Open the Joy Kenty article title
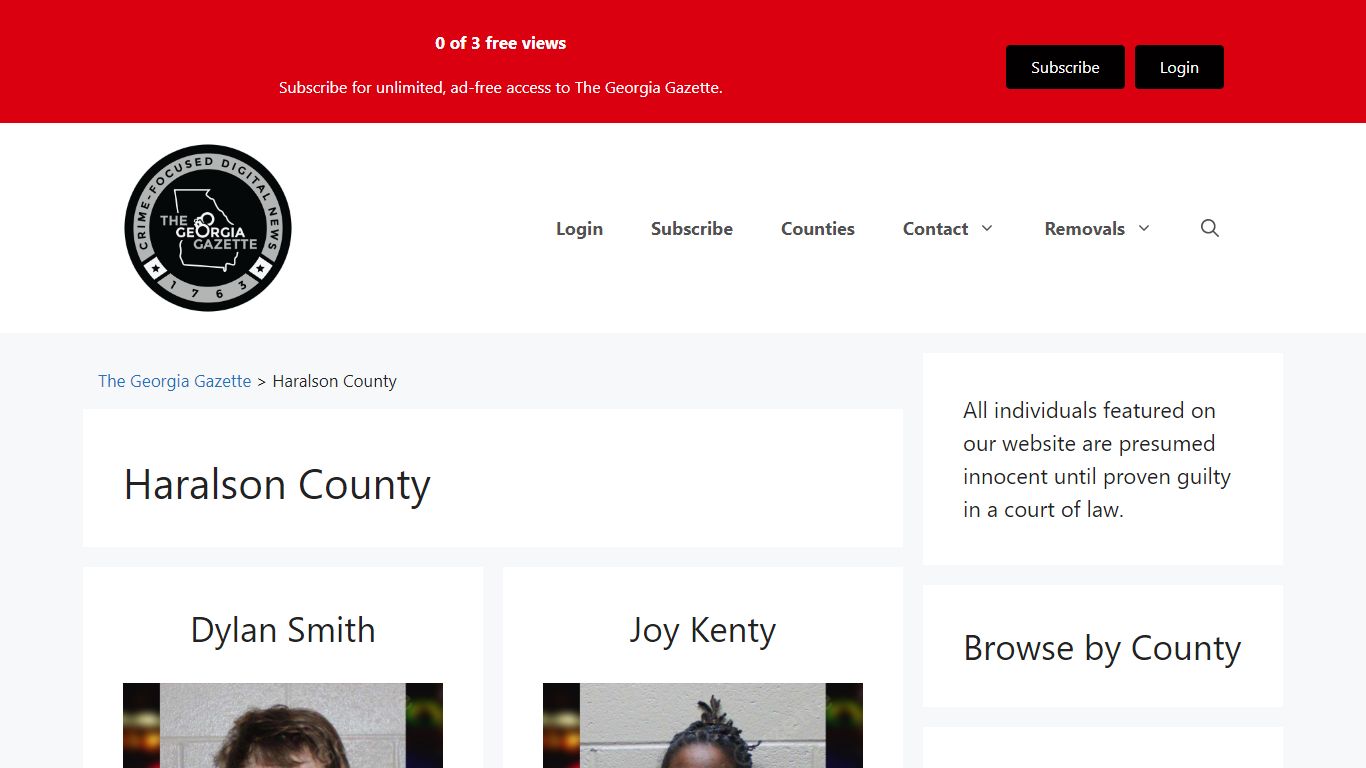Screen dimensions: 1366x768 [703, 630]
